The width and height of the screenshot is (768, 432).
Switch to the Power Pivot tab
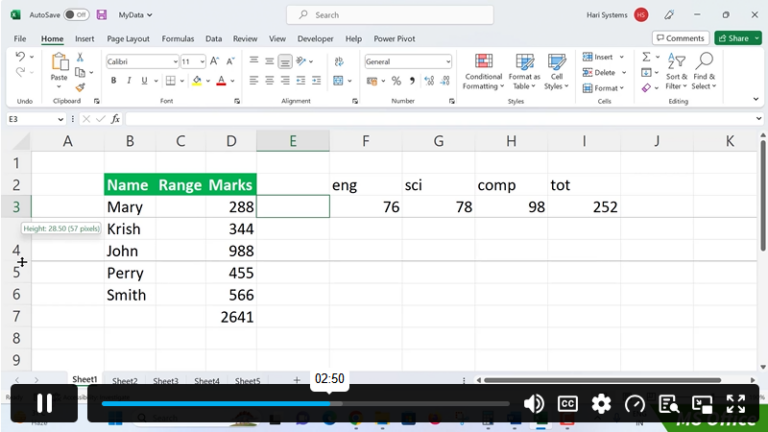[x=394, y=39]
